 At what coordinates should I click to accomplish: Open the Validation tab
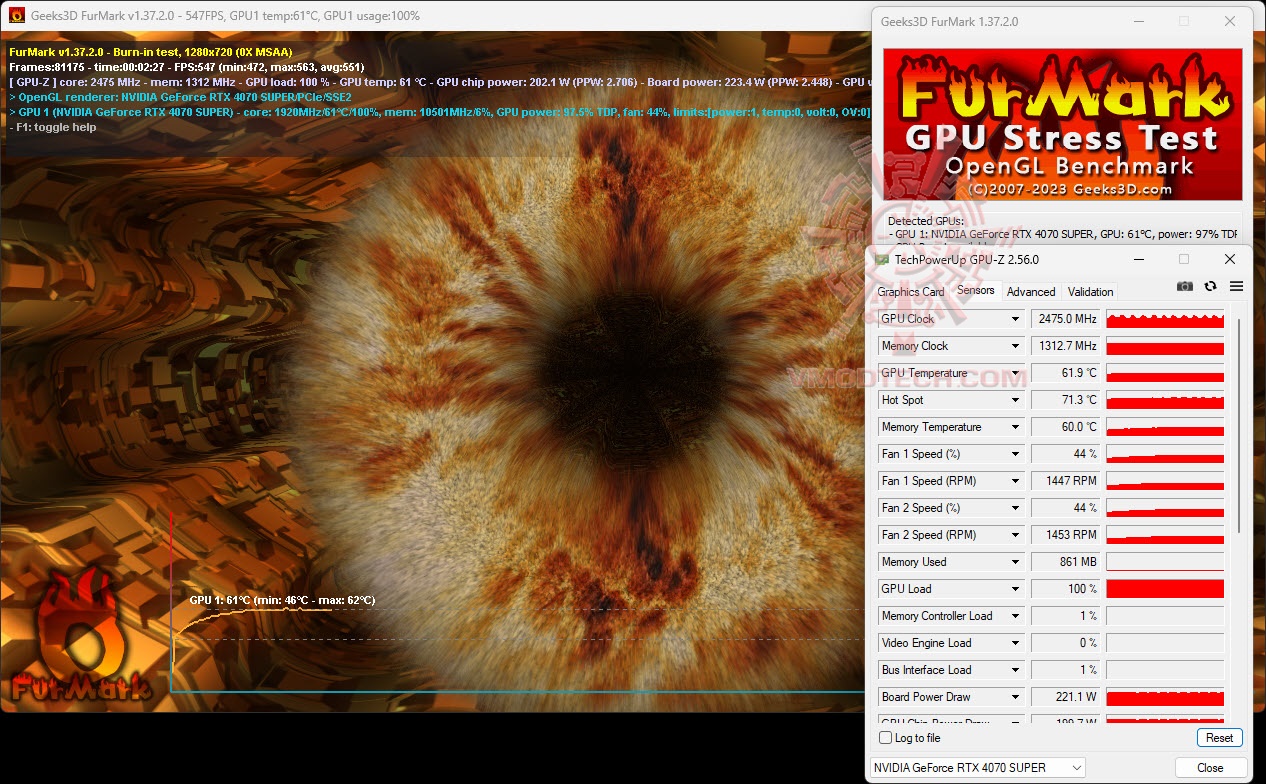point(1090,292)
